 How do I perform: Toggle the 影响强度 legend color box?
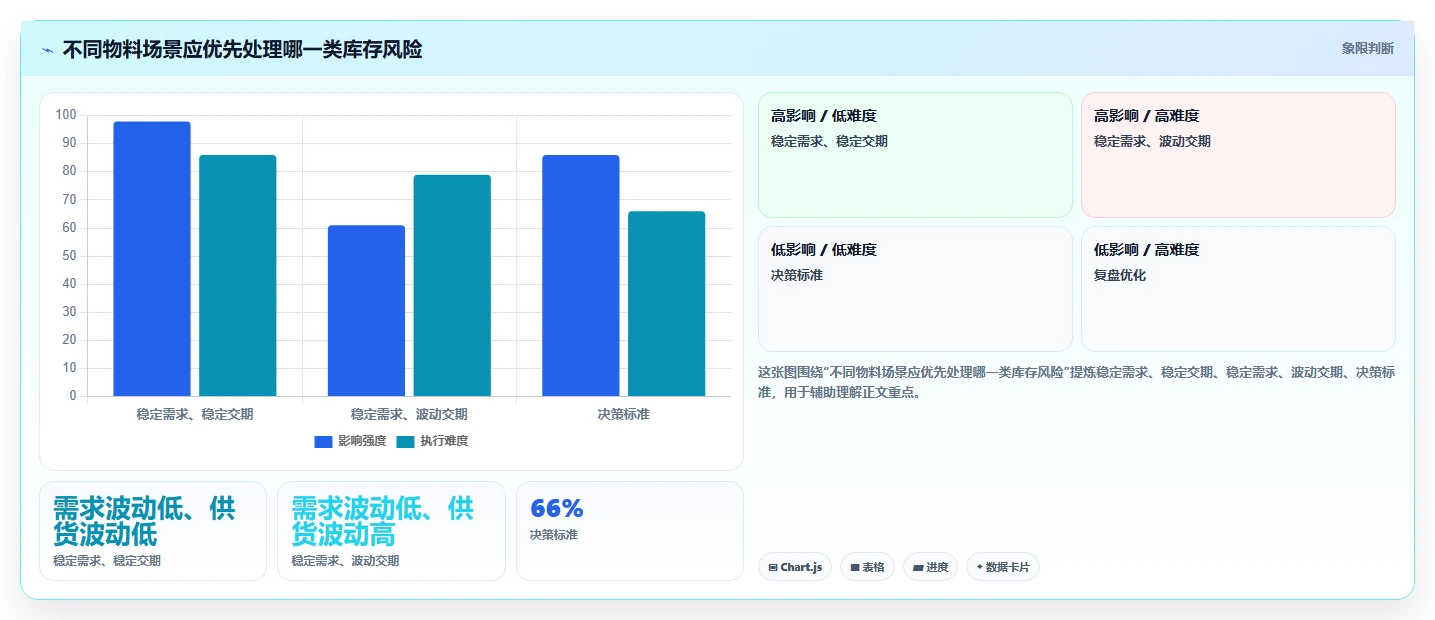tap(323, 441)
